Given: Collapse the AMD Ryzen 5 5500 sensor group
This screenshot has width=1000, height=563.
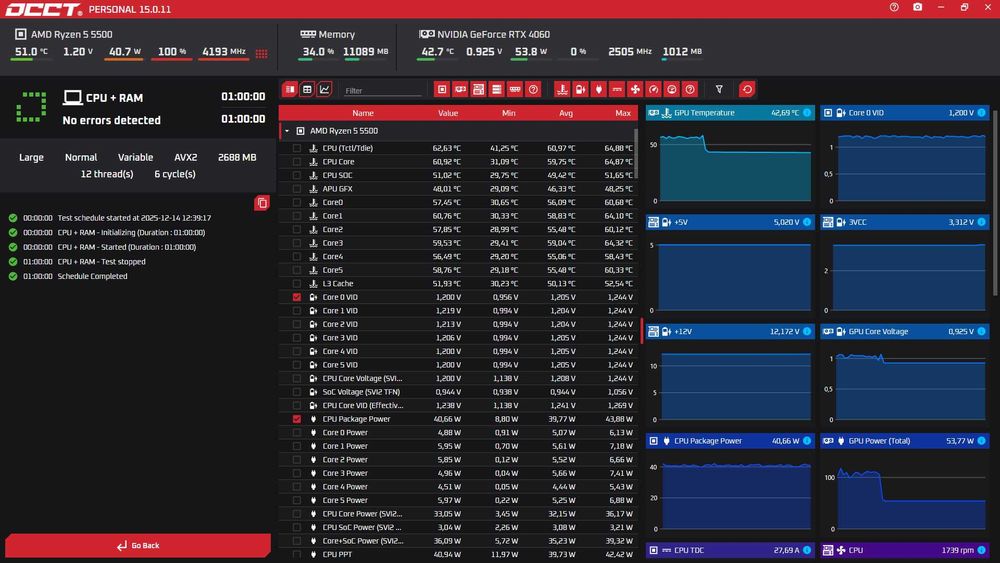Looking at the screenshot, I should tap(287, 131).
